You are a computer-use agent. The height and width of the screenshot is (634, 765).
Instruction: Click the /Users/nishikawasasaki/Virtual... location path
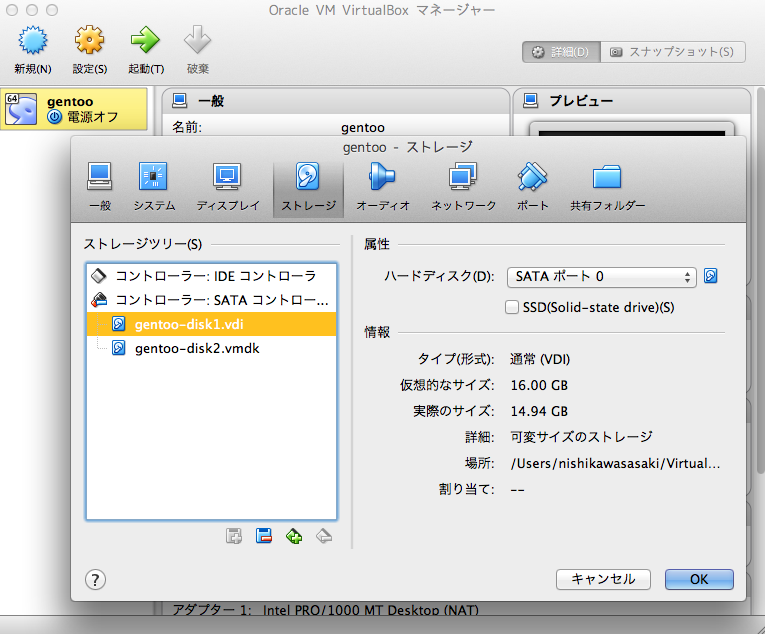tap(615, 463)
